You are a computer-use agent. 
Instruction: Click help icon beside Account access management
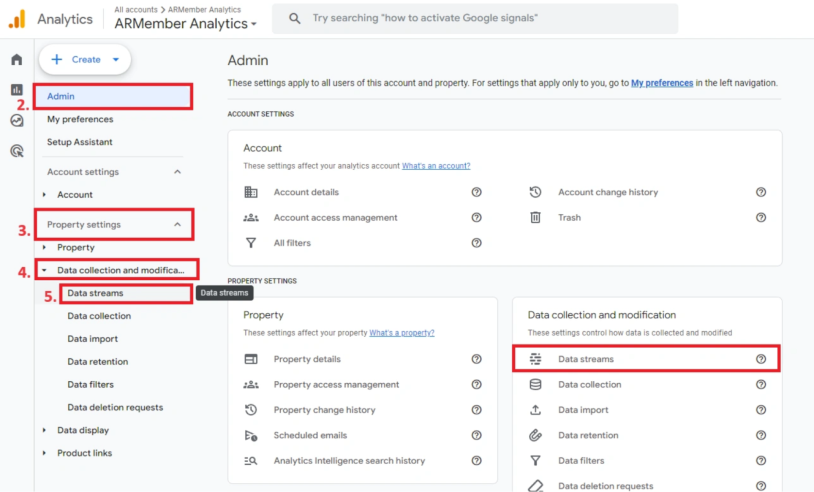coord(476,217)
